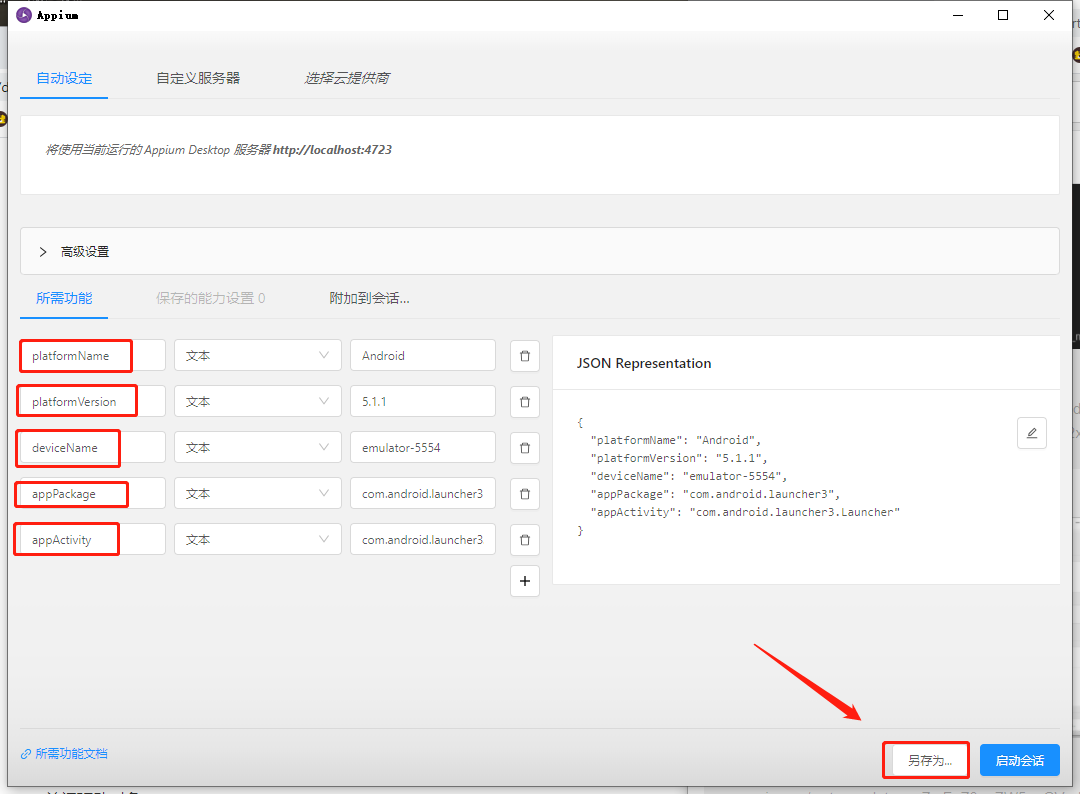Open type dropdown for platformVersion row

coord(258,401)
